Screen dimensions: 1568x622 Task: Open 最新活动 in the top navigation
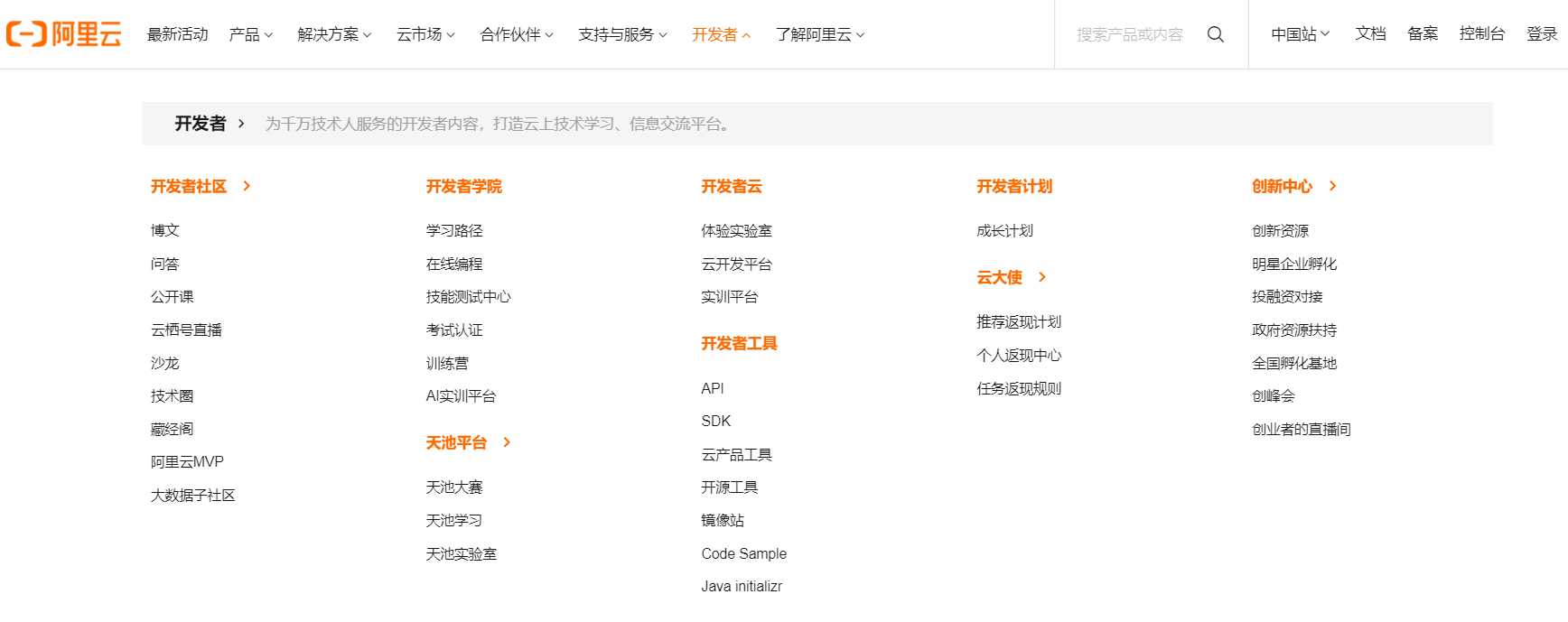(x=178, y=34)
